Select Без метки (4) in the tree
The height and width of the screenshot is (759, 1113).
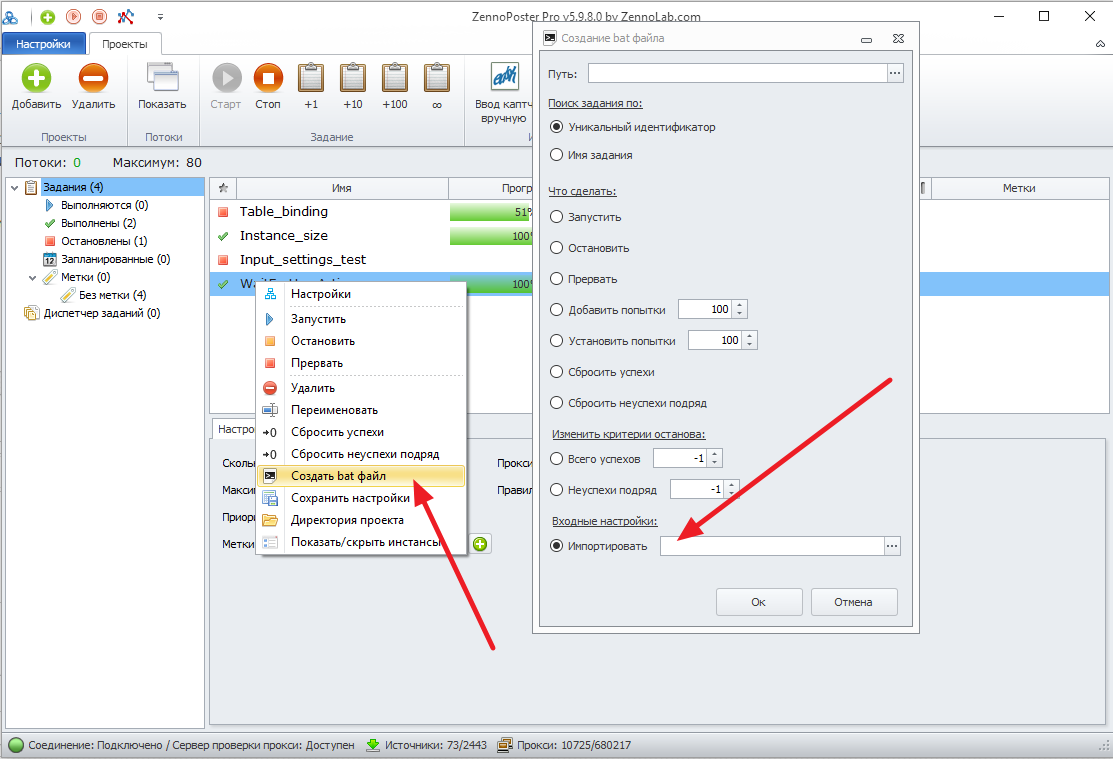112,295
